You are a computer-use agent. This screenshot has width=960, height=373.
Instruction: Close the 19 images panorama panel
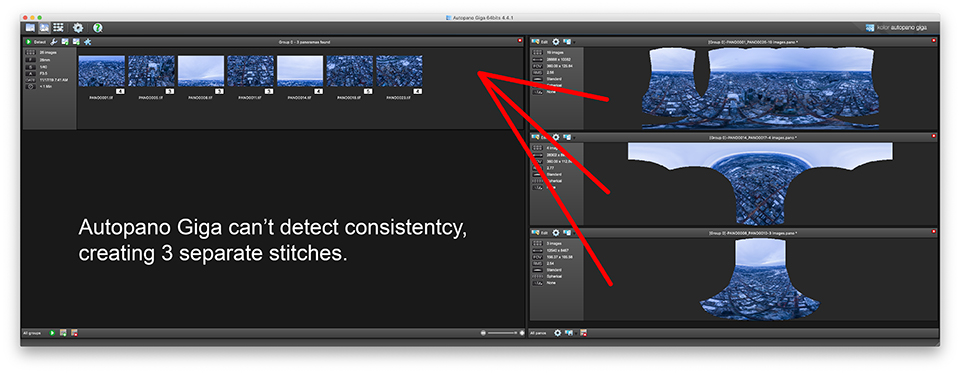pyautogui.click(x=933, y=41)
